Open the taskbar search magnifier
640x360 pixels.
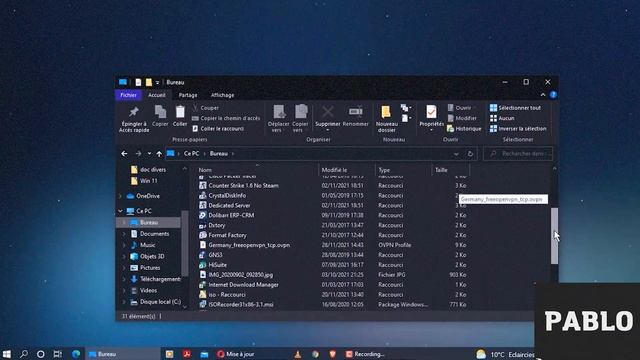click(x=24, y=354)
